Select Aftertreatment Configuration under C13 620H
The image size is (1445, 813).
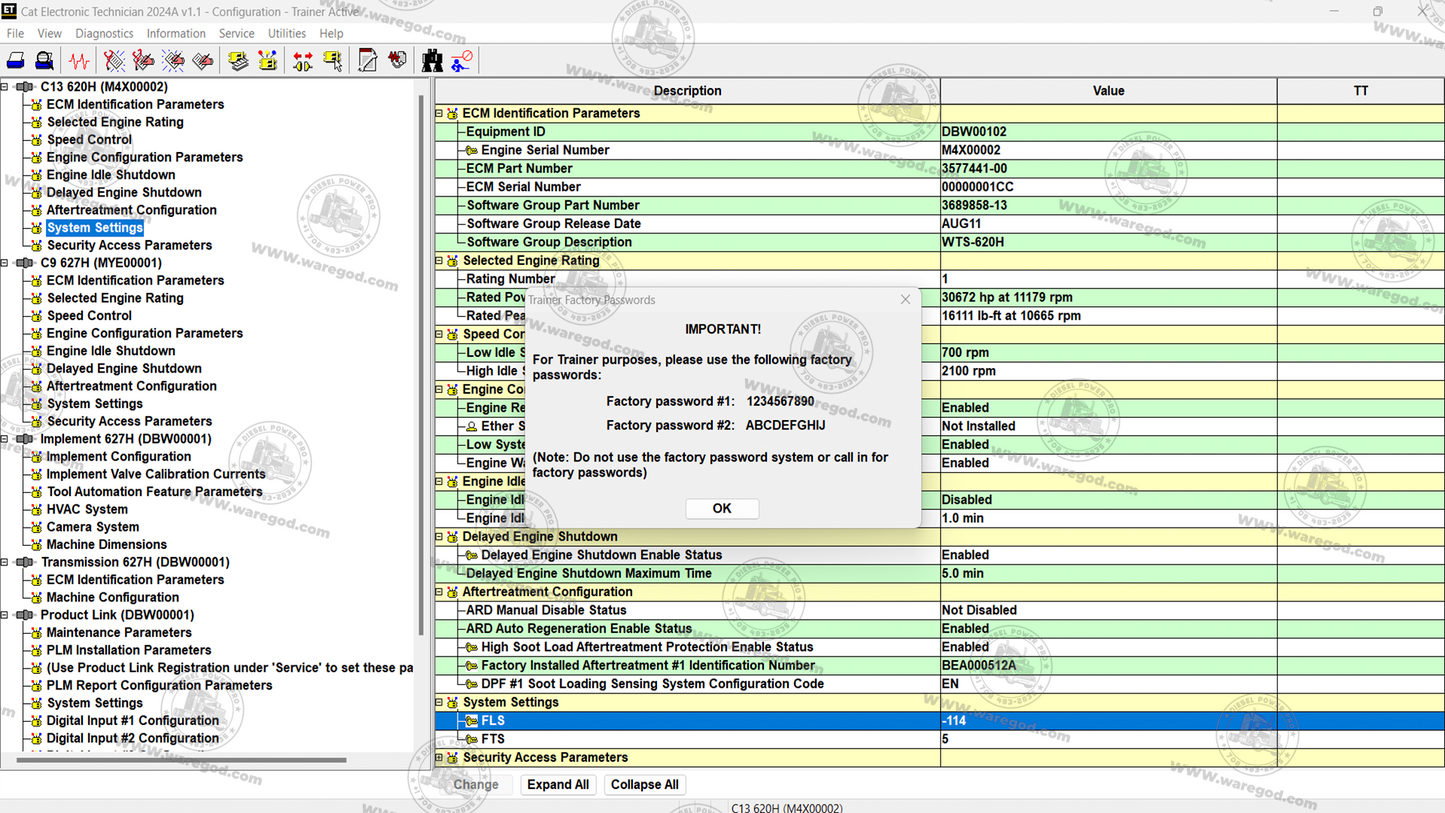pos(131,211)
